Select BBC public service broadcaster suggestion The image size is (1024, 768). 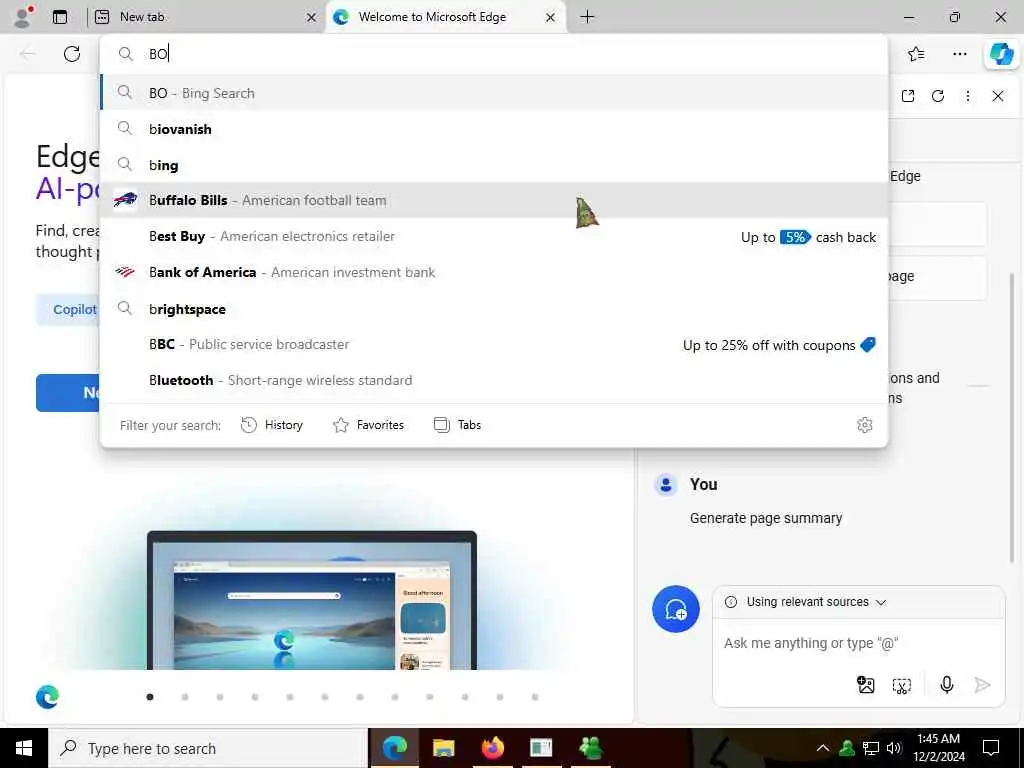[x=494, y=344]
